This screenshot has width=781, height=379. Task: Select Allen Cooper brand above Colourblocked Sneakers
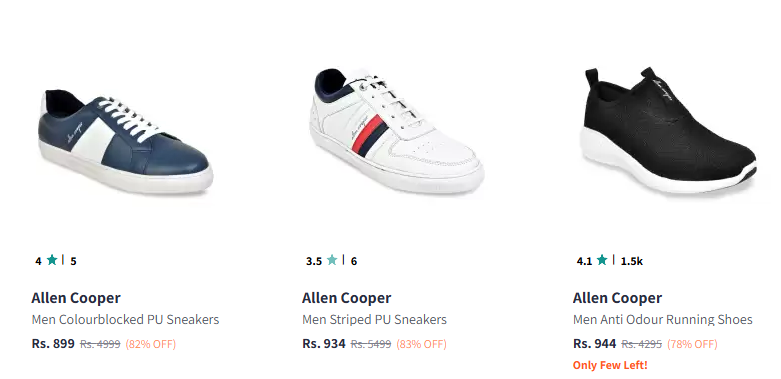76,298
